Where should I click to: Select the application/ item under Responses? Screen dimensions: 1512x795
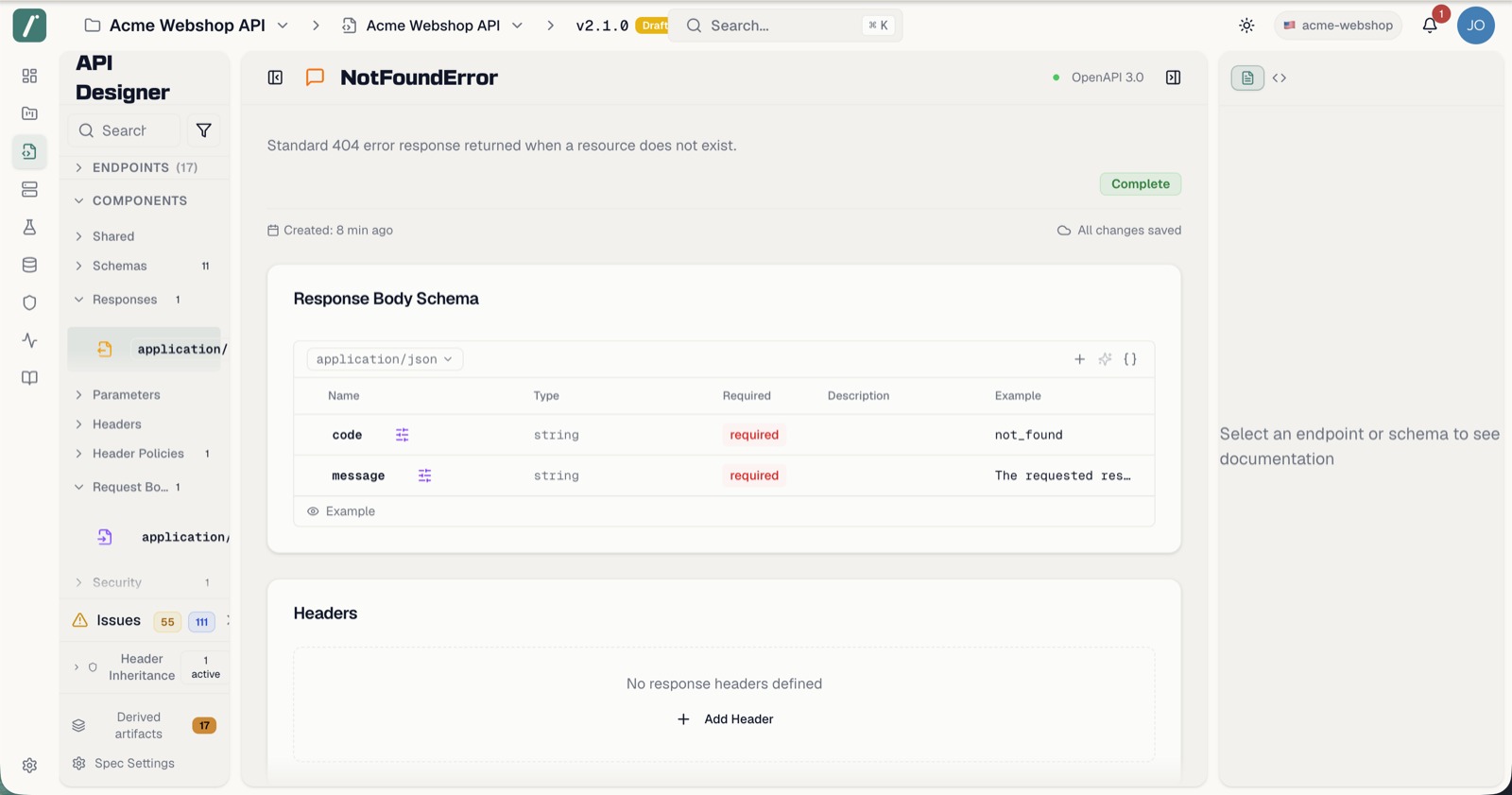(145, 349)
